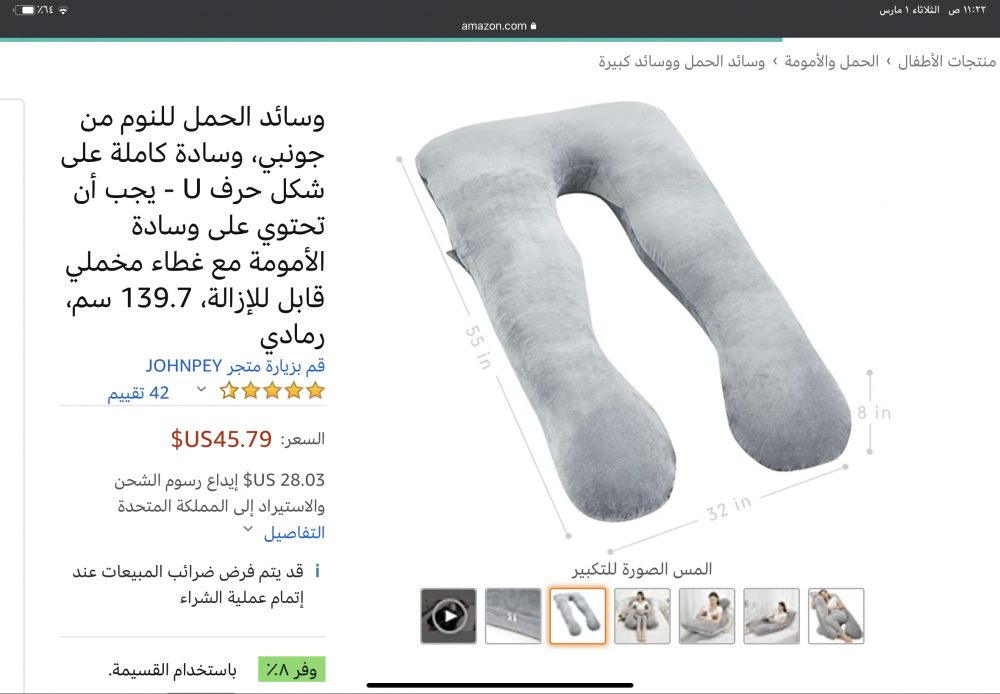
Task: Tap the Wi-Fi status icon
Action: tap(62, 10)
